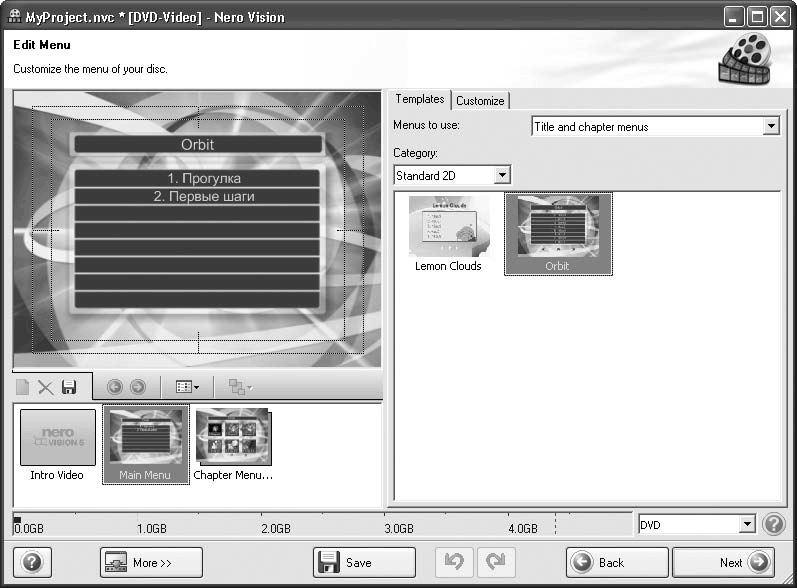
Task: Select the Chapter Menu thumbnail
Action: 232,444
